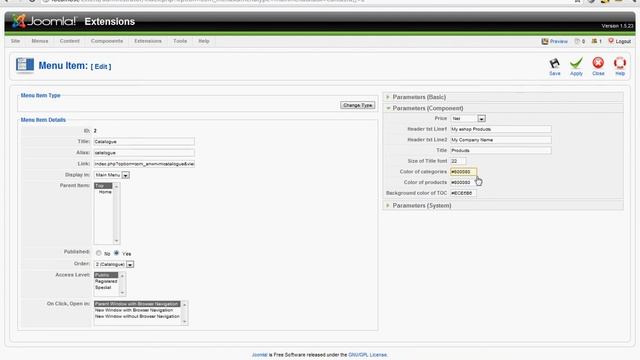Open the GNU/GPL License link
640x360 pixels.
click(x=367, y=355)
